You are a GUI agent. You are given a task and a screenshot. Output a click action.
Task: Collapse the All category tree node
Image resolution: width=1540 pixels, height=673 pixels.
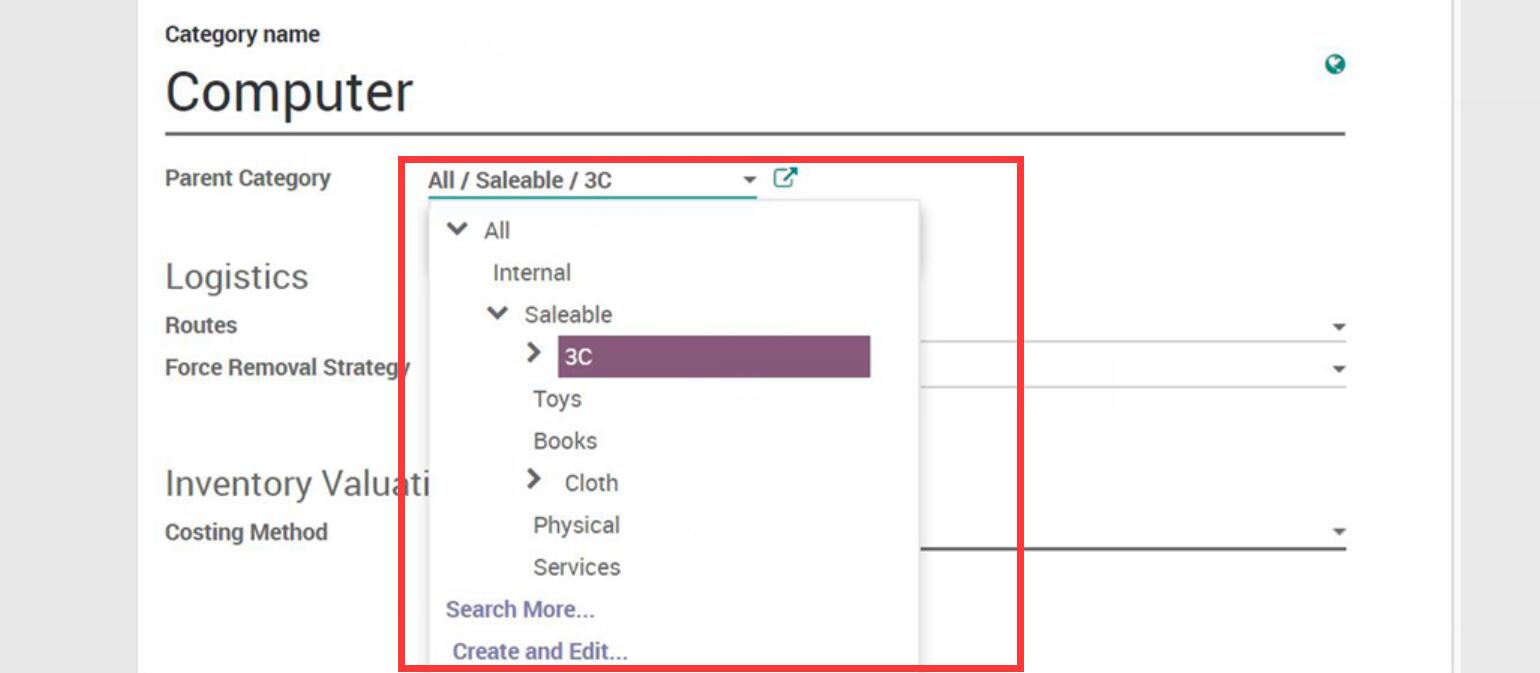click(457, 230)
